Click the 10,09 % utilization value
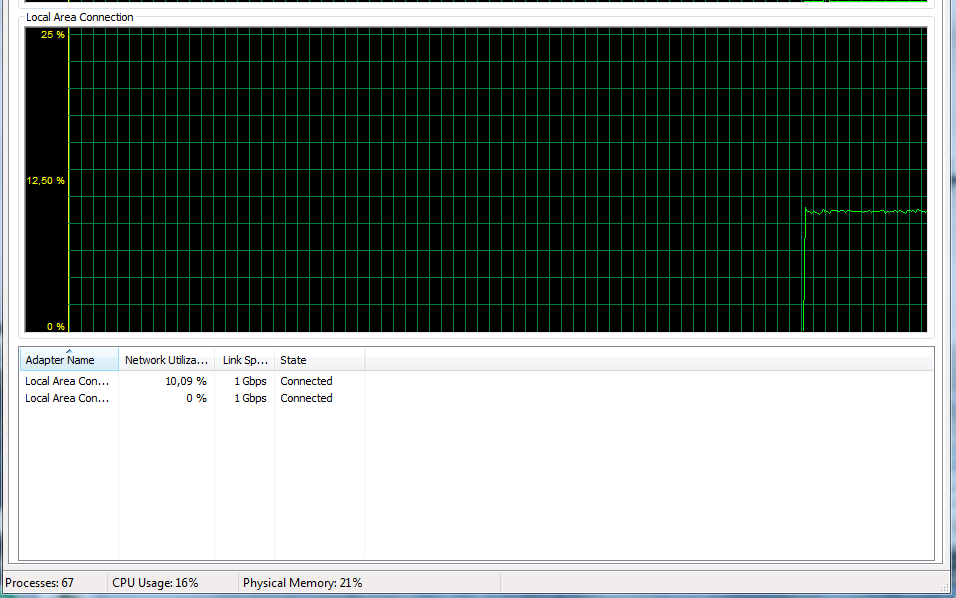Image resolution: width=956 pixels, height=598 pixels. click(186, 381)
